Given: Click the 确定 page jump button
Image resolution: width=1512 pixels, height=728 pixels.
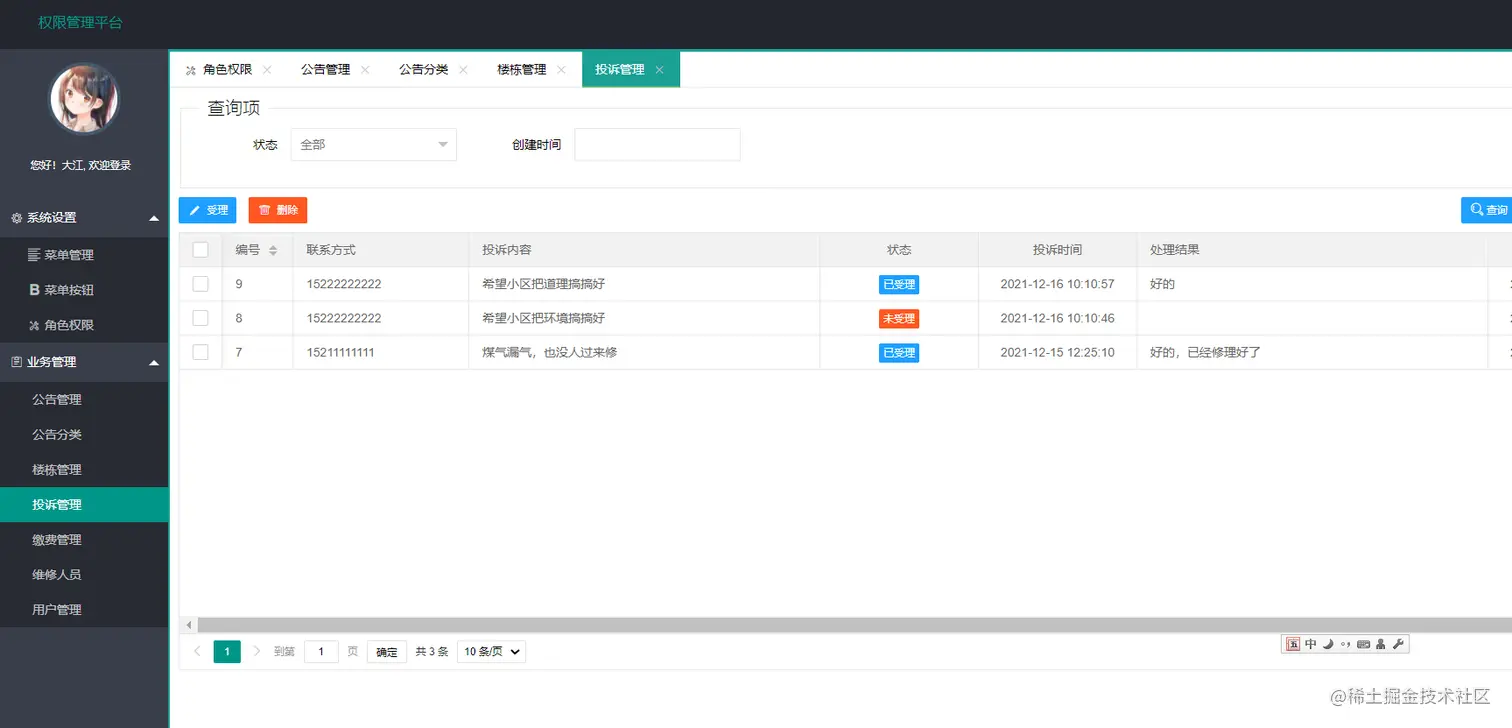Looking at the screenshot, I should click(387, 652).
